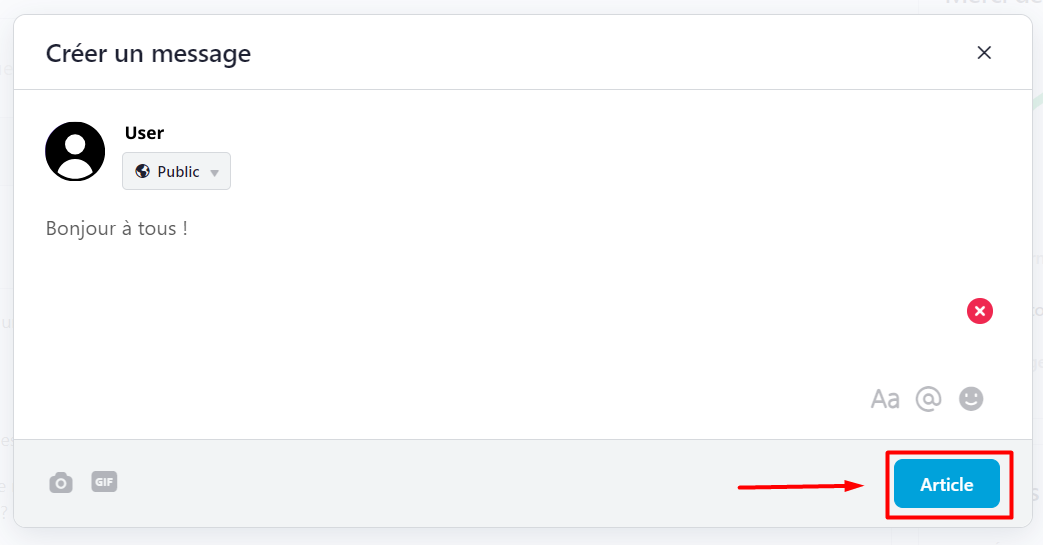This screenshot has width=1043, height=545.
Task: Open the Public visibility dropdown
Action: coord(176,171)
